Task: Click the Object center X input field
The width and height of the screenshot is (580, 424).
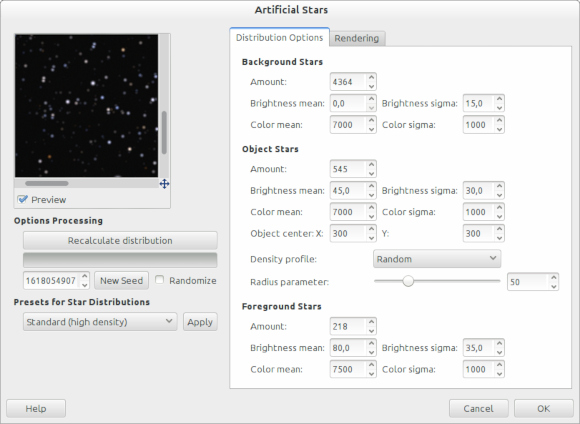Action: pyautogui.click(x=348, y=233)
